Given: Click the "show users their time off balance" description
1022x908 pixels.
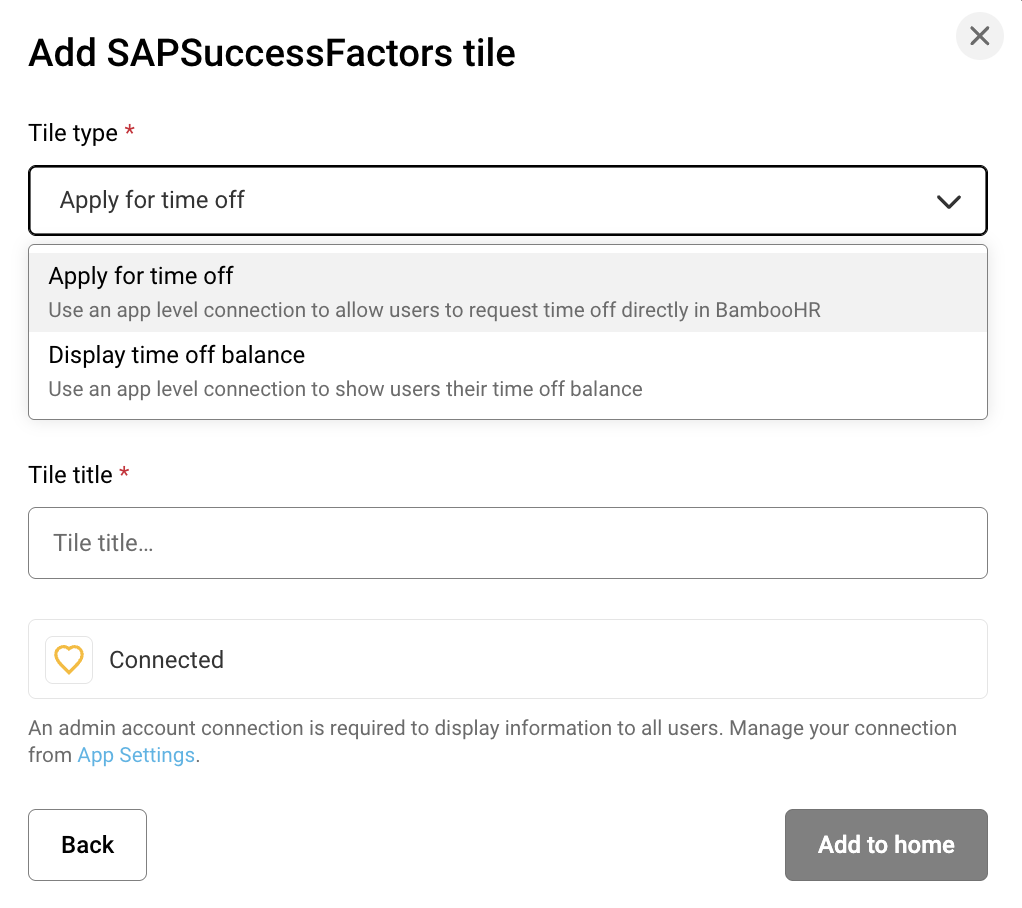Looking at the screenshot, I should coord(345,389).
